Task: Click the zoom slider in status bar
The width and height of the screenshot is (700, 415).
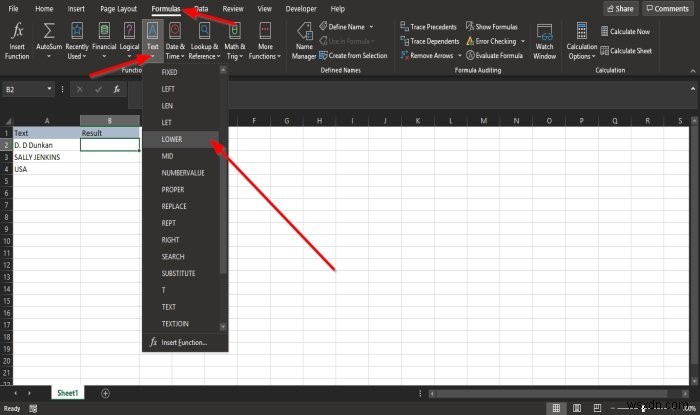Action: (x=643, y=408)
